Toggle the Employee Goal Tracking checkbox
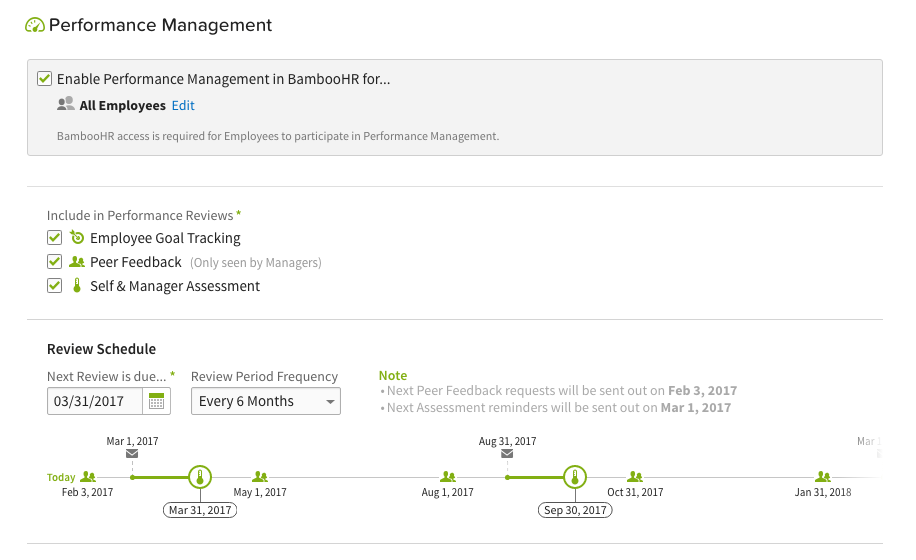The width and height of the screenshot is (916, 560). [x=54, y=238]
